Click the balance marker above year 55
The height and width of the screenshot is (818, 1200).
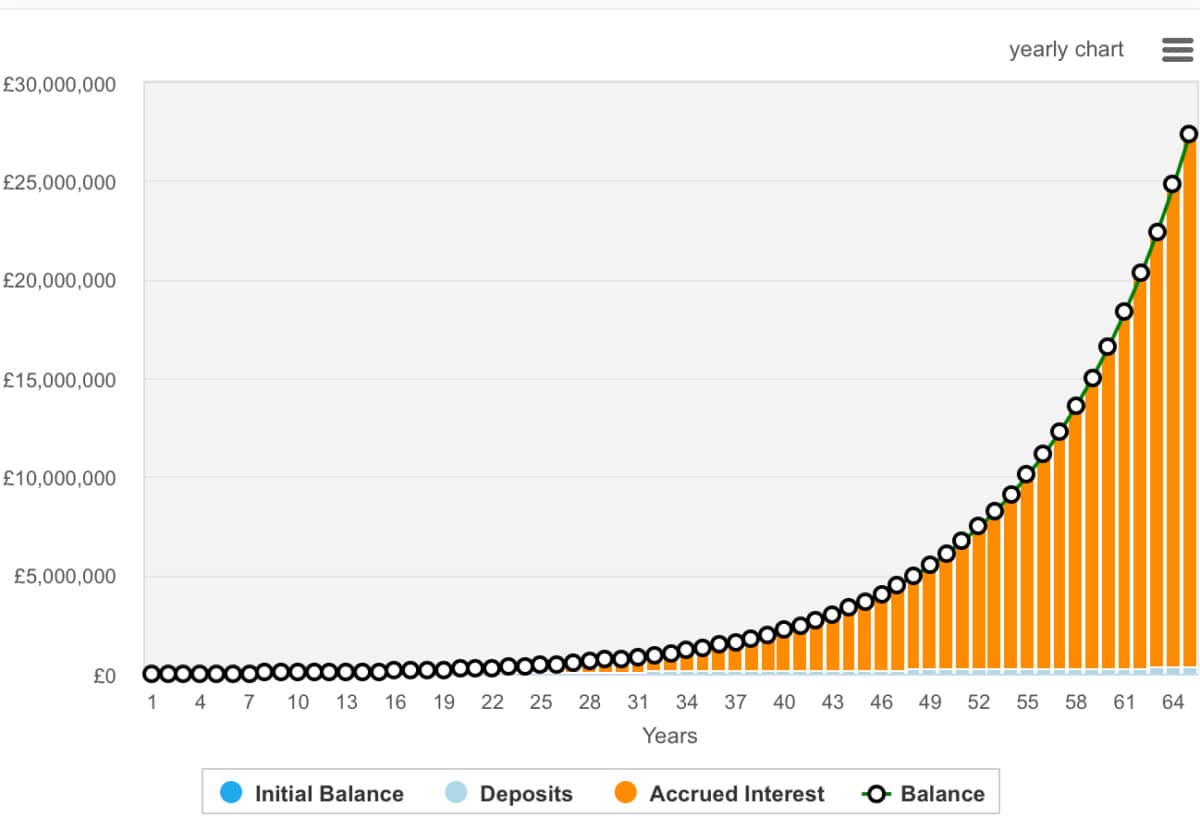coord(1027,474)
